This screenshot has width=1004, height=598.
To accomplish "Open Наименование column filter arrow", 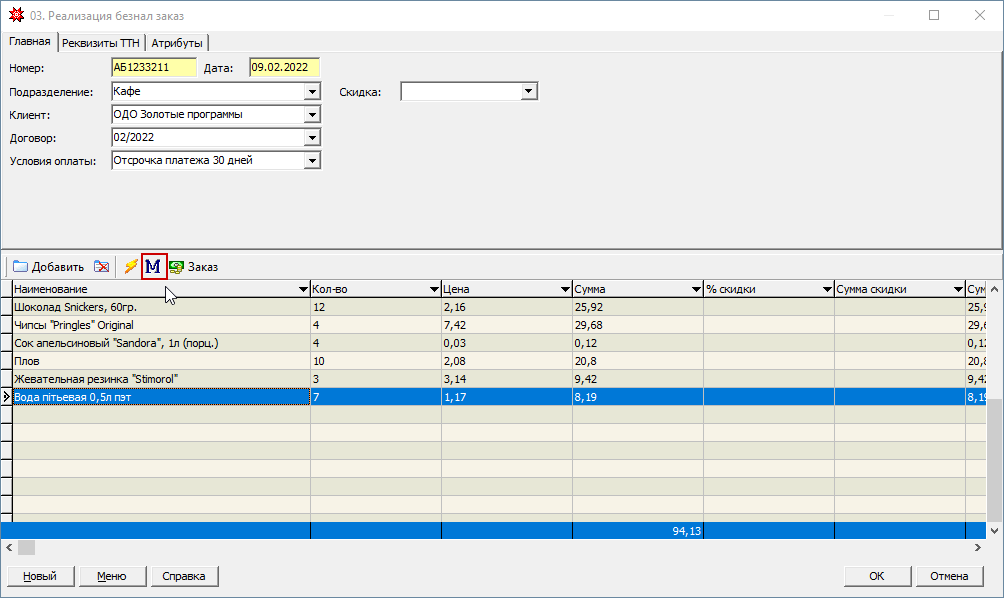I will click(x=303, y=289).
